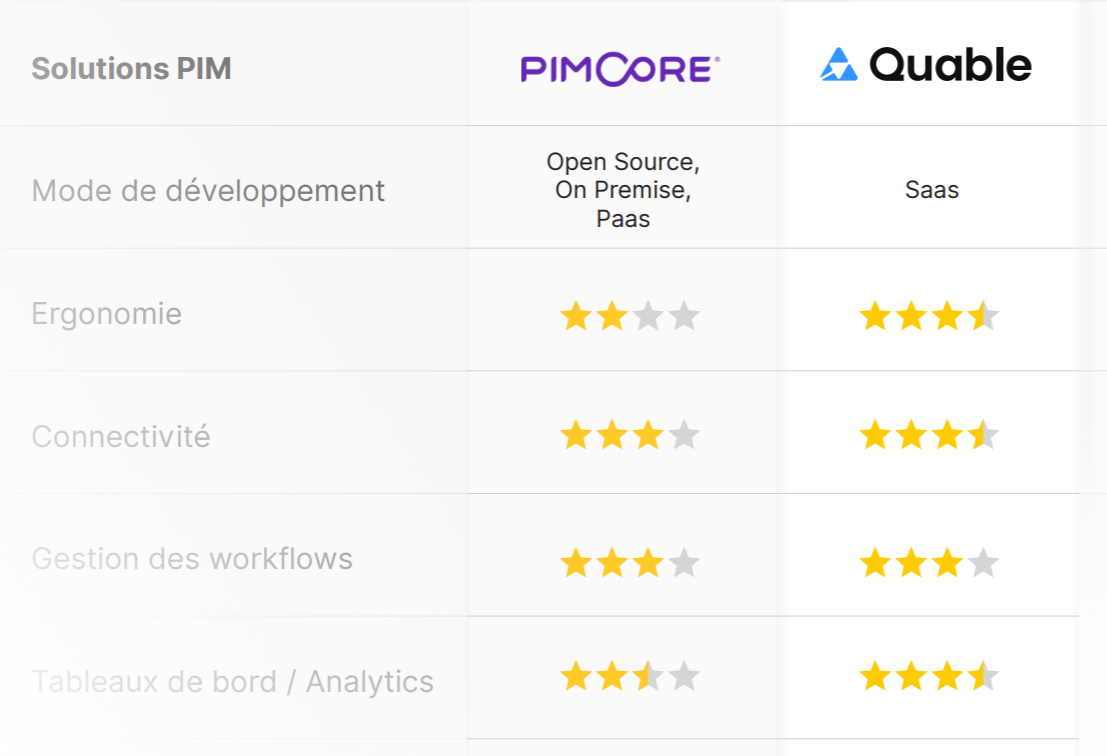Click Pimcore's Gestion des workflows stars
This screenshot has width=1107, height=756.
click(630, 563)
